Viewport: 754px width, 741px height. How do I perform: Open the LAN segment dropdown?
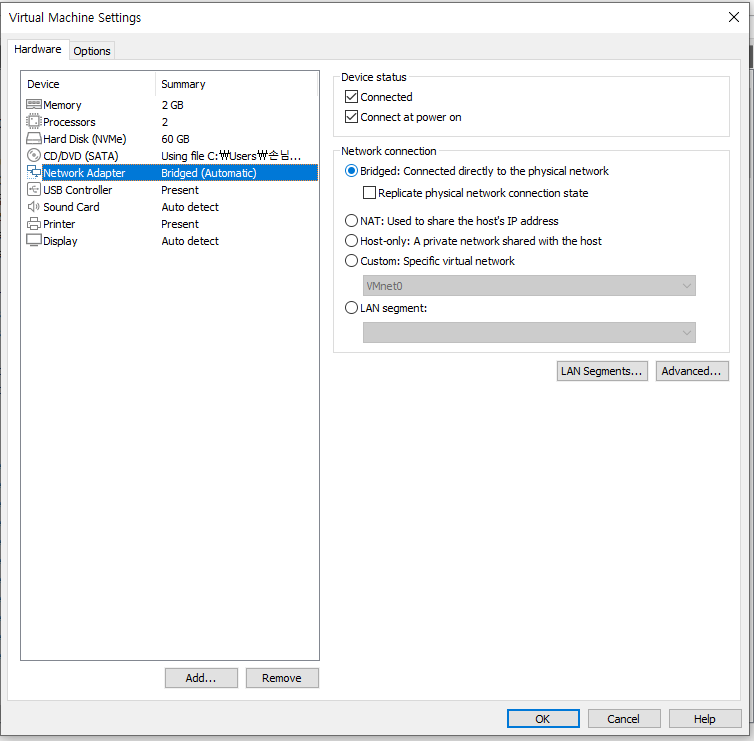coord(529,332)
